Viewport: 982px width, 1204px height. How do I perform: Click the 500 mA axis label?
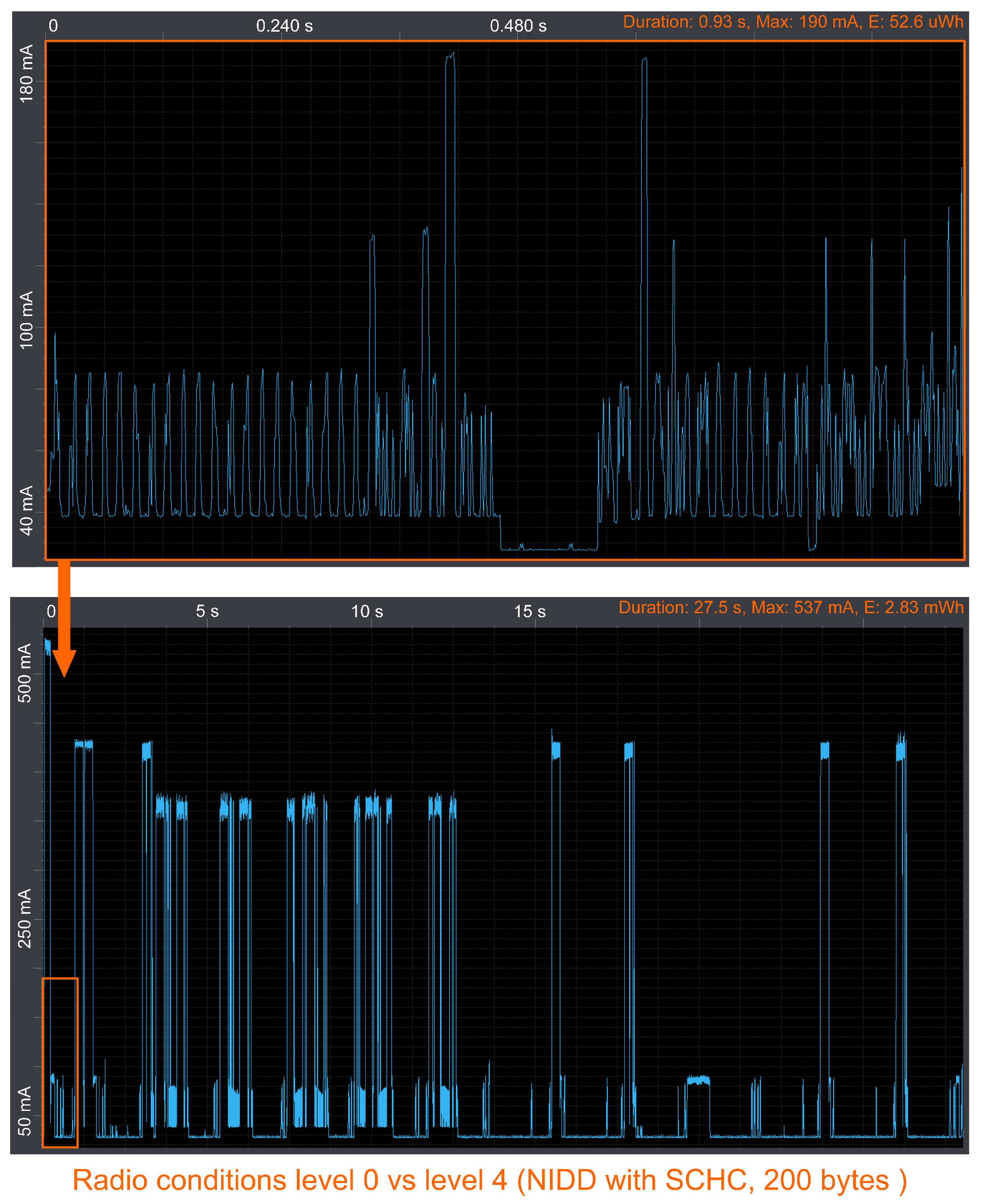coord(24,673)
